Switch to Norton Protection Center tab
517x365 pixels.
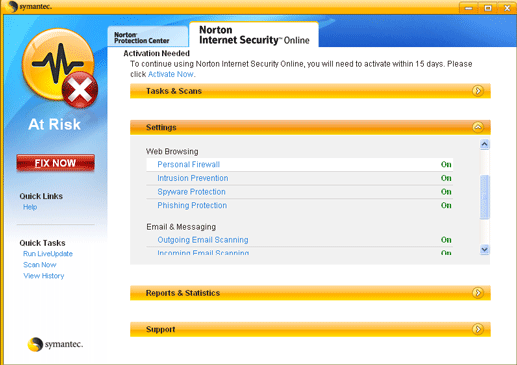click(148, 37)
